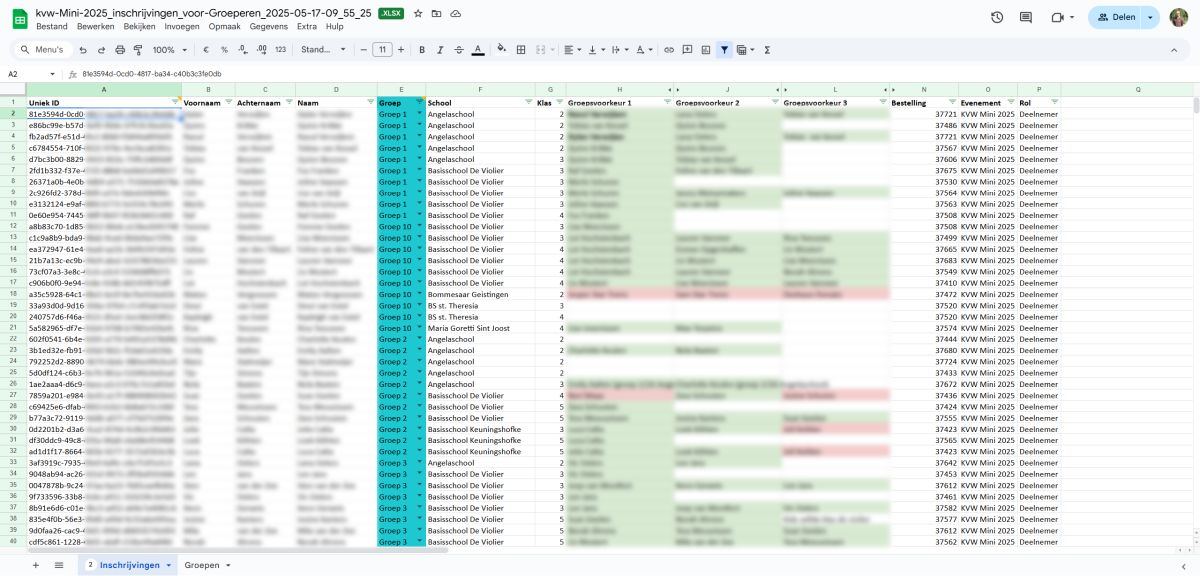Click the borders icon in toolbar

click(x=522, y=50)
